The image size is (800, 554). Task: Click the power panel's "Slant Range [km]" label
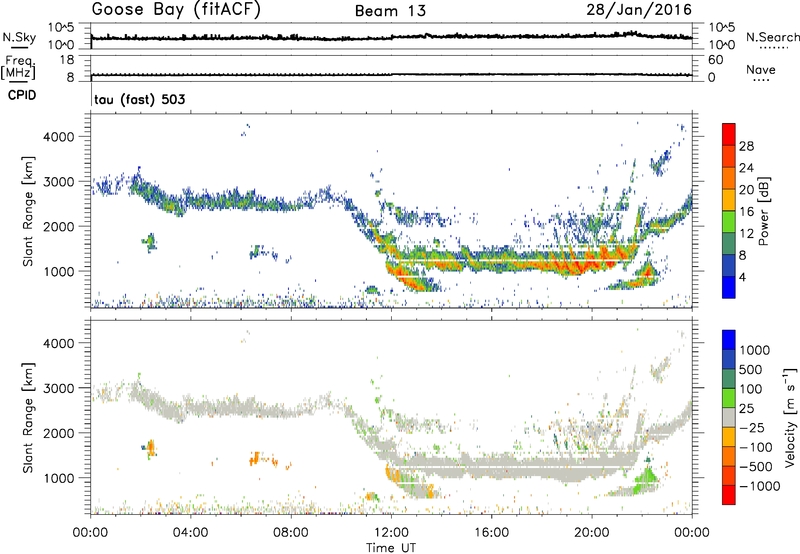point(28,211)
